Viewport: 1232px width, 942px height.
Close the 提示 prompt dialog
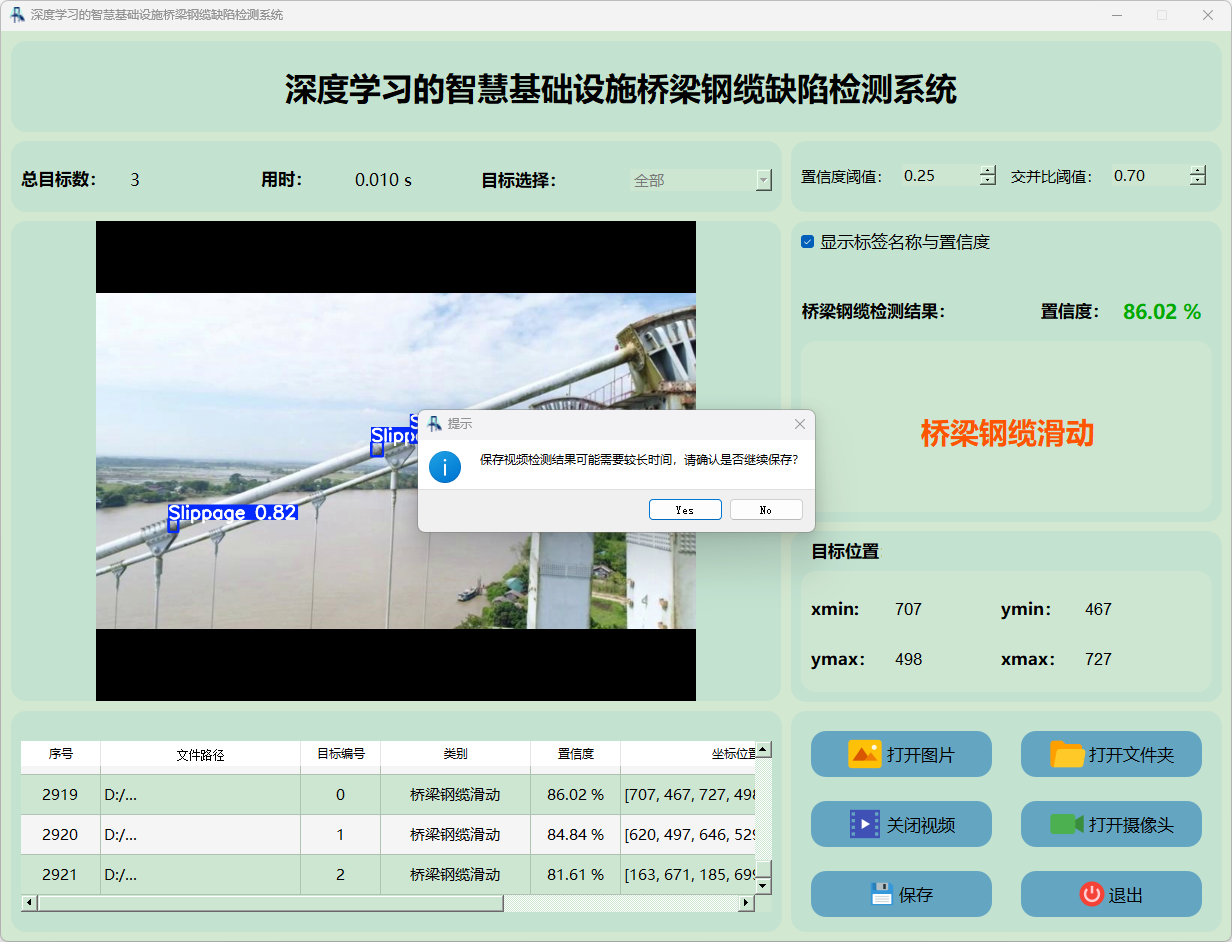pyautogui.click(x=799, y=424)
